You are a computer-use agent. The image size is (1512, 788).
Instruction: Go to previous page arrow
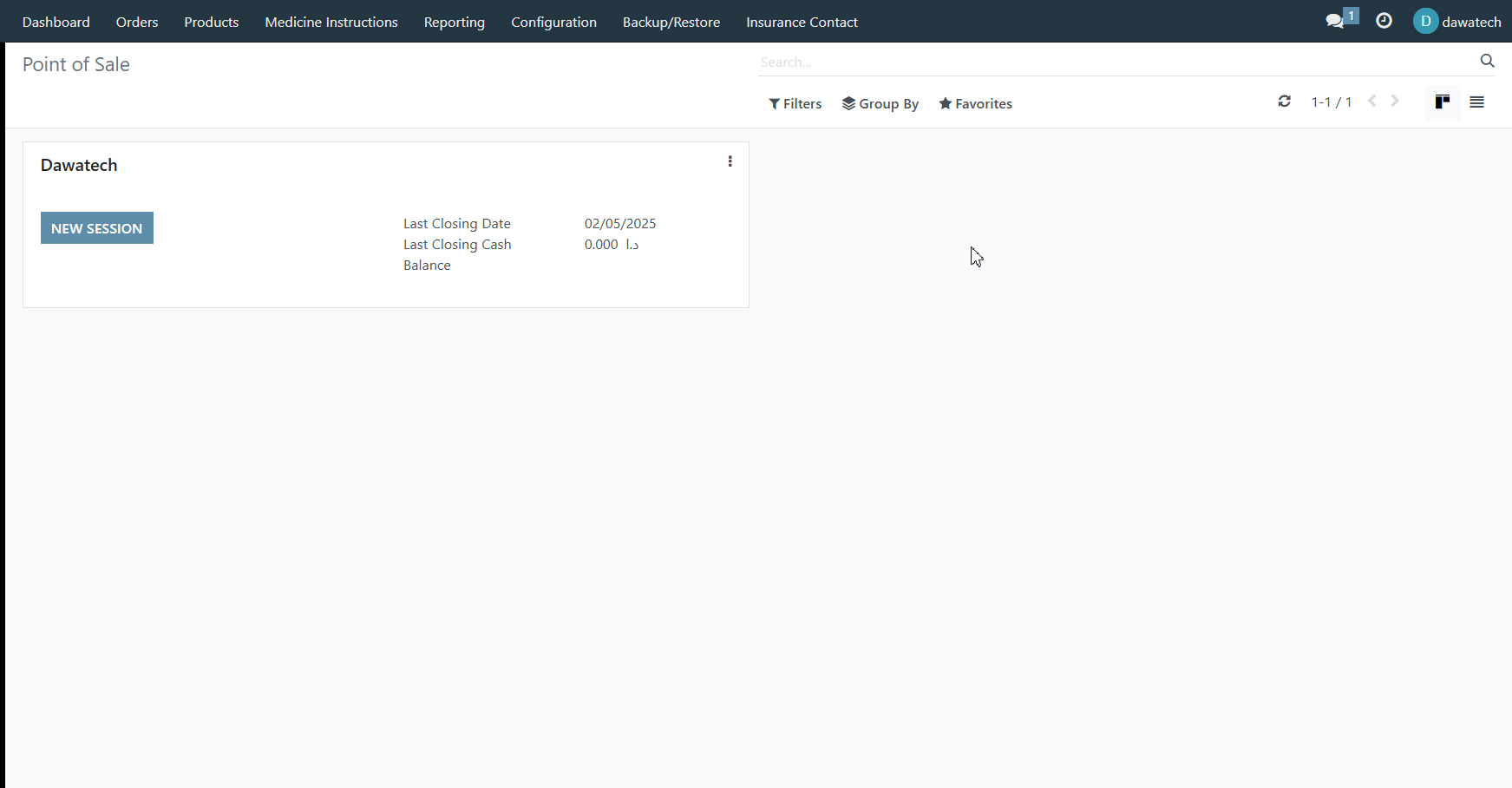1372,101
